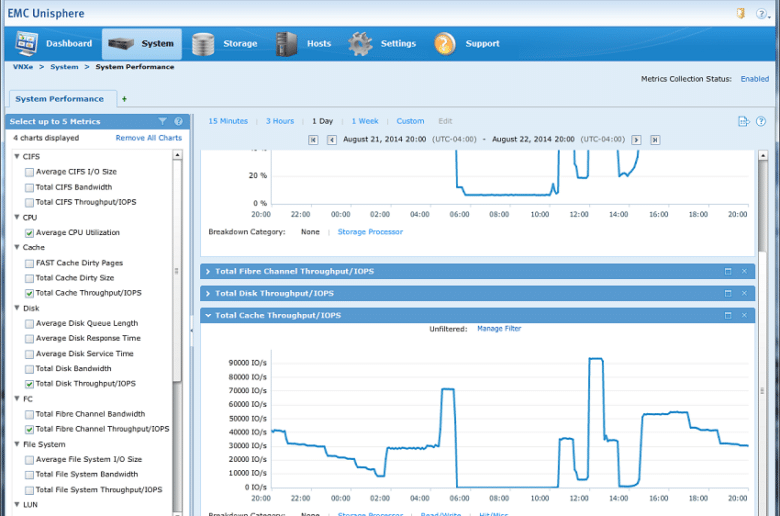Collapse the CPU metric group

17,217
